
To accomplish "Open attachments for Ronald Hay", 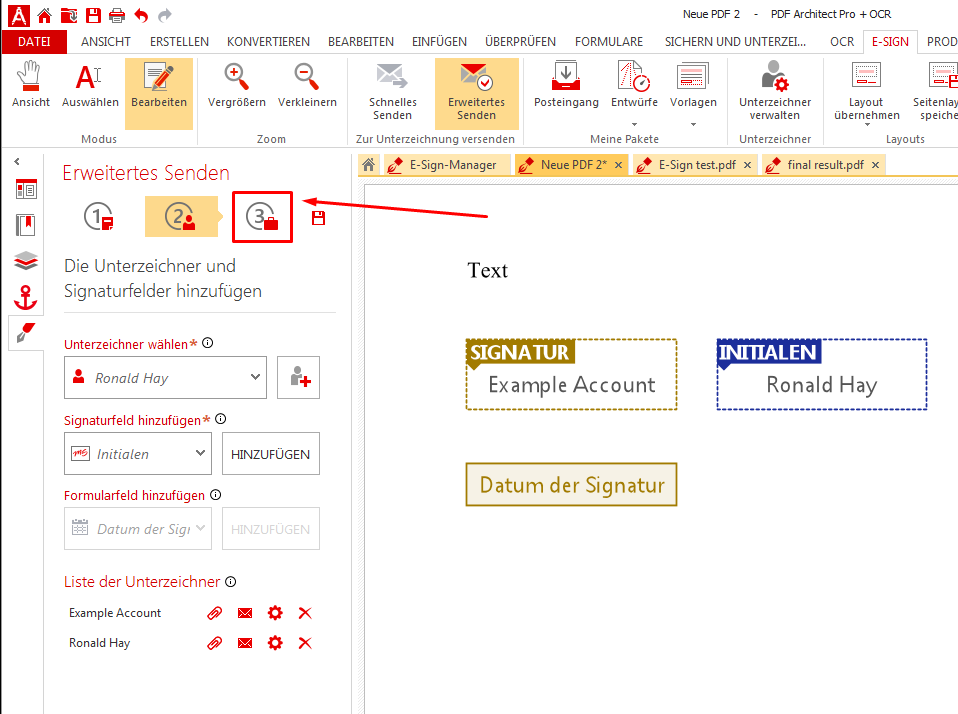I will point(214,643).
